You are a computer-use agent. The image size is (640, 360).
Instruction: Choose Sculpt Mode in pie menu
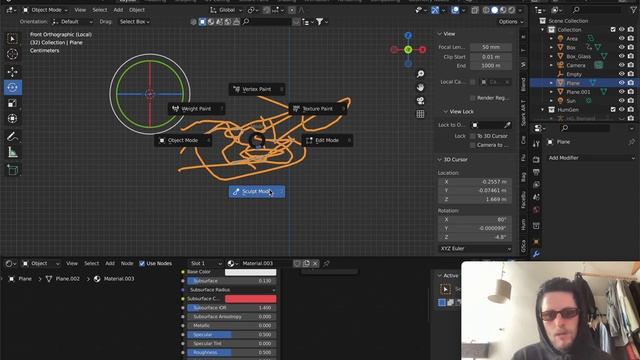coord(257,191)
